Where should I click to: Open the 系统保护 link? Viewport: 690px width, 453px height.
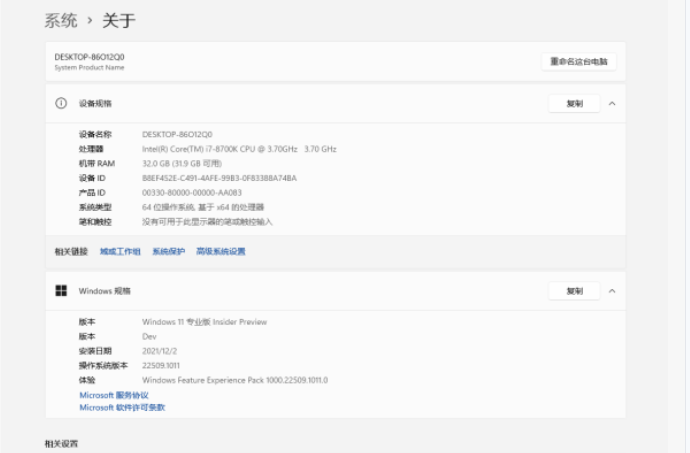coord(169,251)
